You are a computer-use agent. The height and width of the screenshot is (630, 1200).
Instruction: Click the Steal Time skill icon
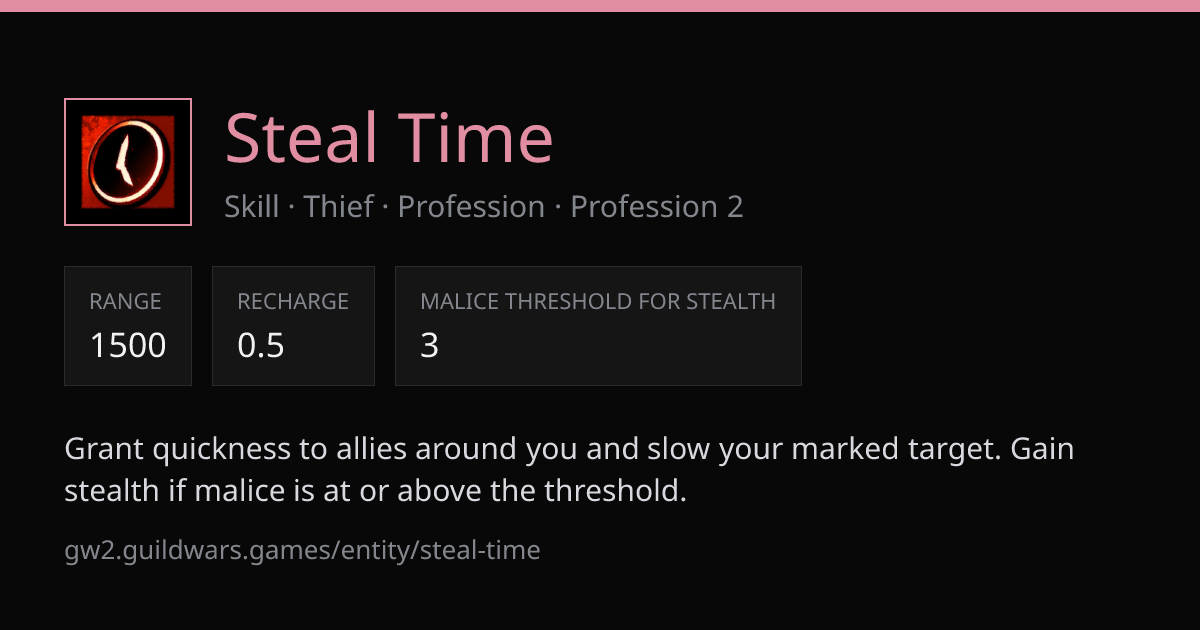(128, 162)
